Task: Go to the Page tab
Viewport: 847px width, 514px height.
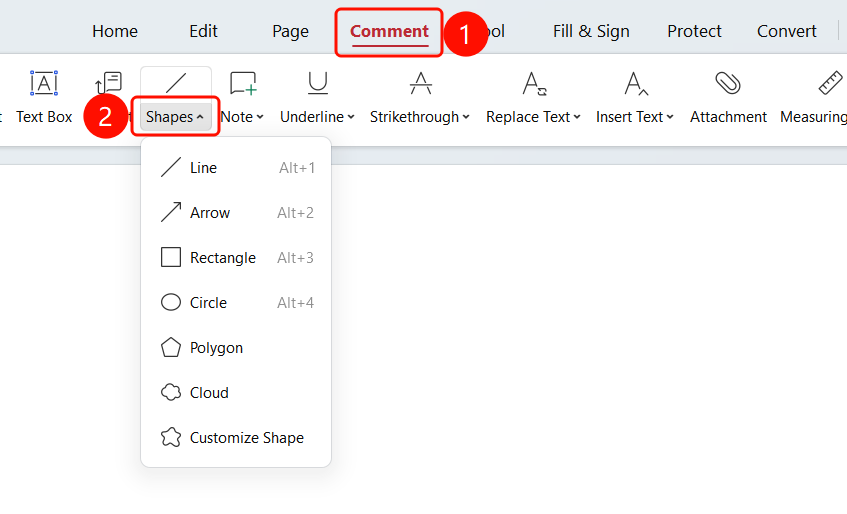Action: point(291,31)
